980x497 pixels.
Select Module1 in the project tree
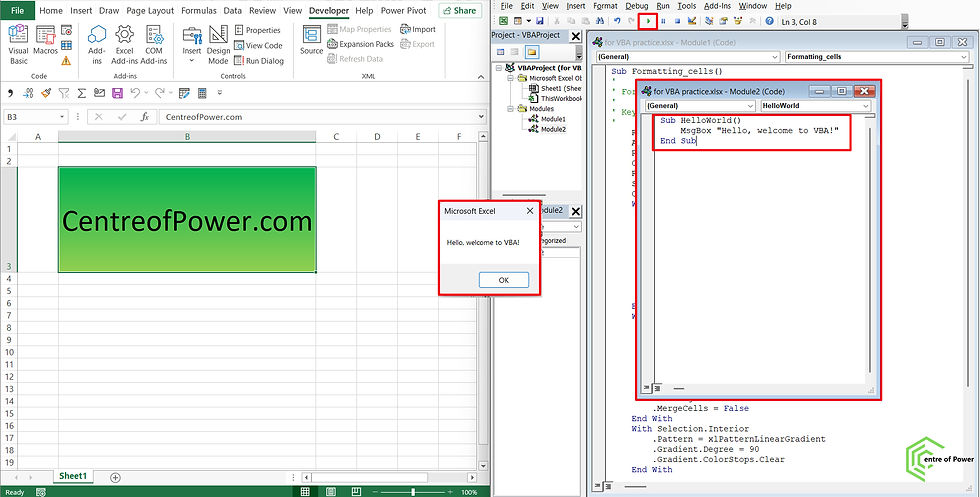pos(552,119)
